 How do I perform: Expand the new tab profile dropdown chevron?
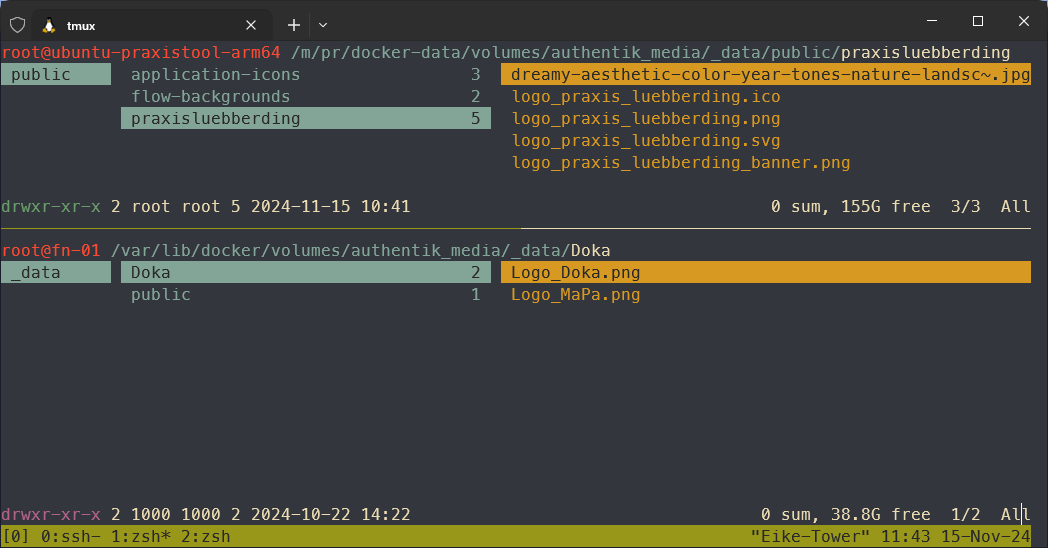coord(323,24)
